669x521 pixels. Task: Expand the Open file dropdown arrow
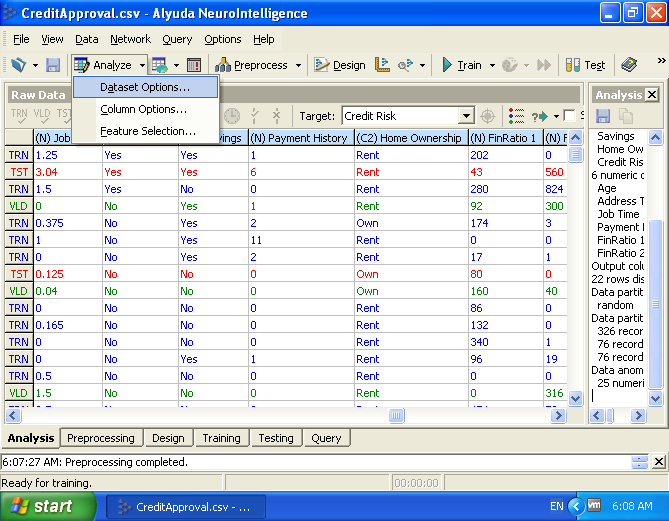click(35, 65)
